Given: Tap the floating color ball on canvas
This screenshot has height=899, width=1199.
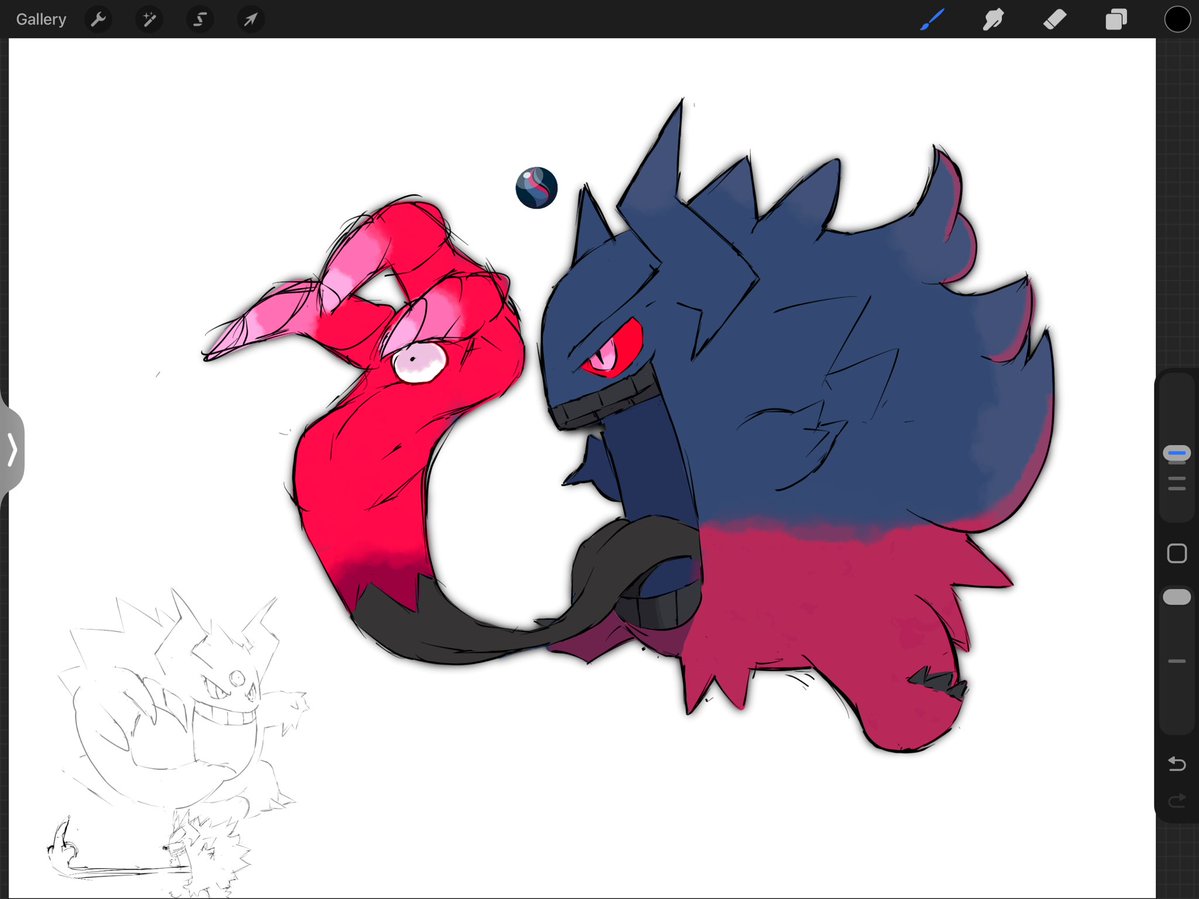Looking at the screenshot, I should 536,188.
